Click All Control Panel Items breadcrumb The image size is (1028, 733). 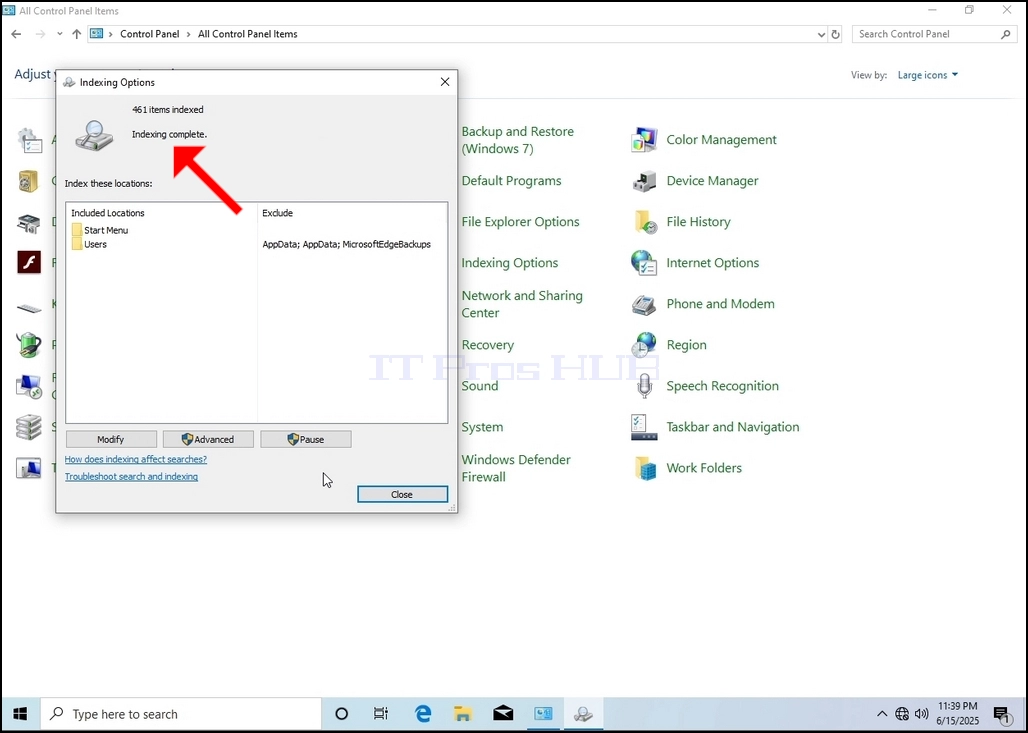[x=248, y=34]
